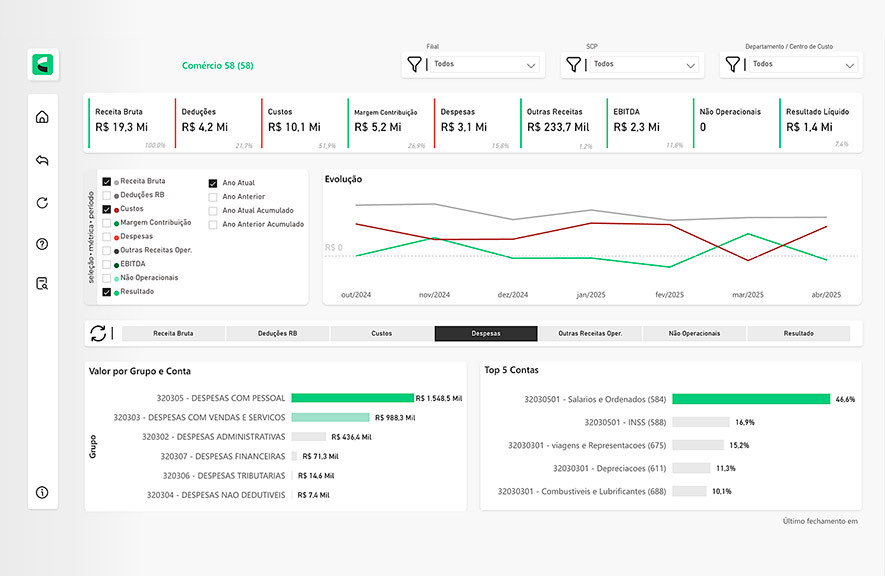Click the back arrow sidebar icon

click(42, 160)
